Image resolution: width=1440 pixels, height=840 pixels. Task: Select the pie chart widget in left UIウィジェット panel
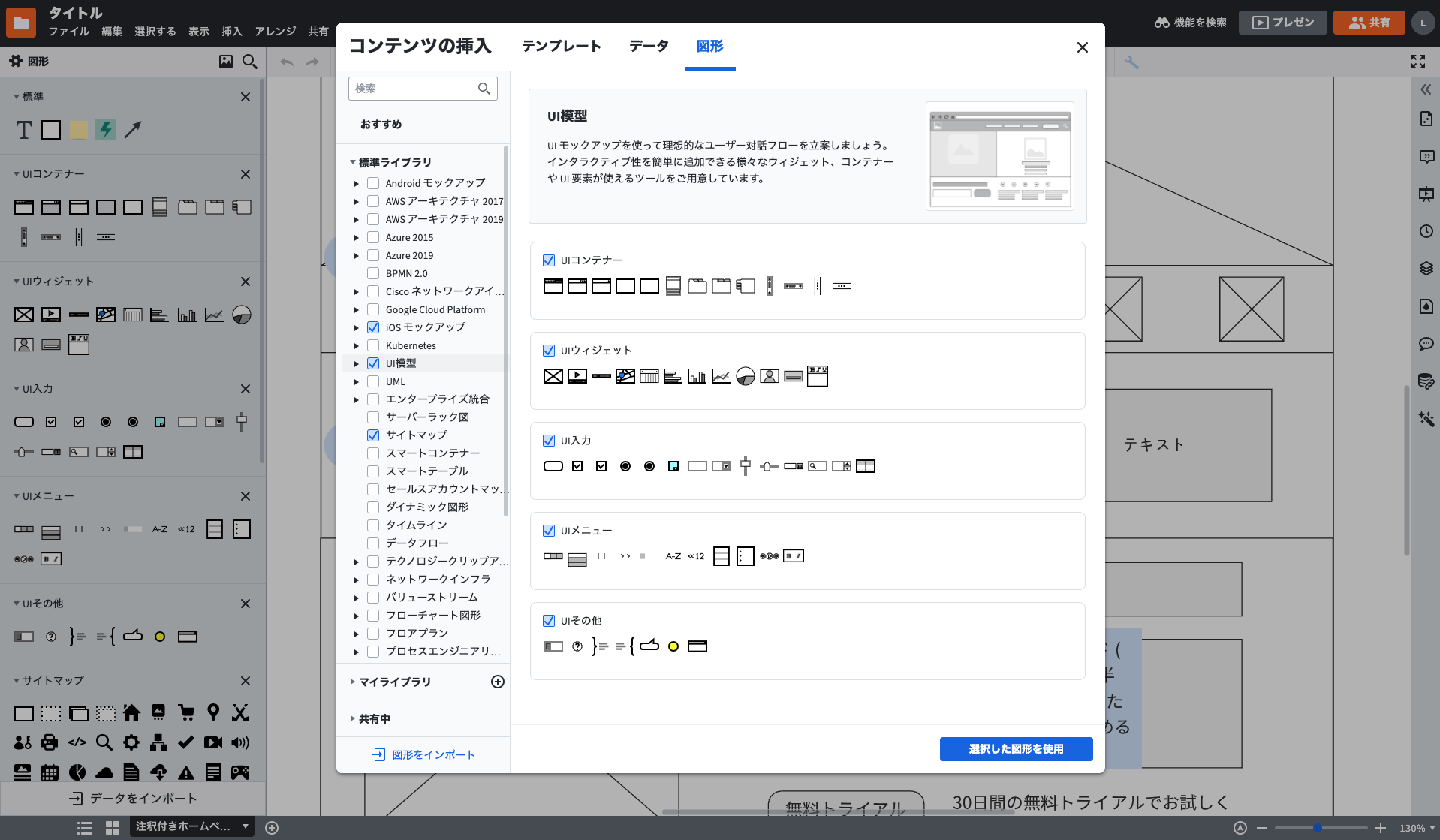pyautogui.click(x=242, y=315)
